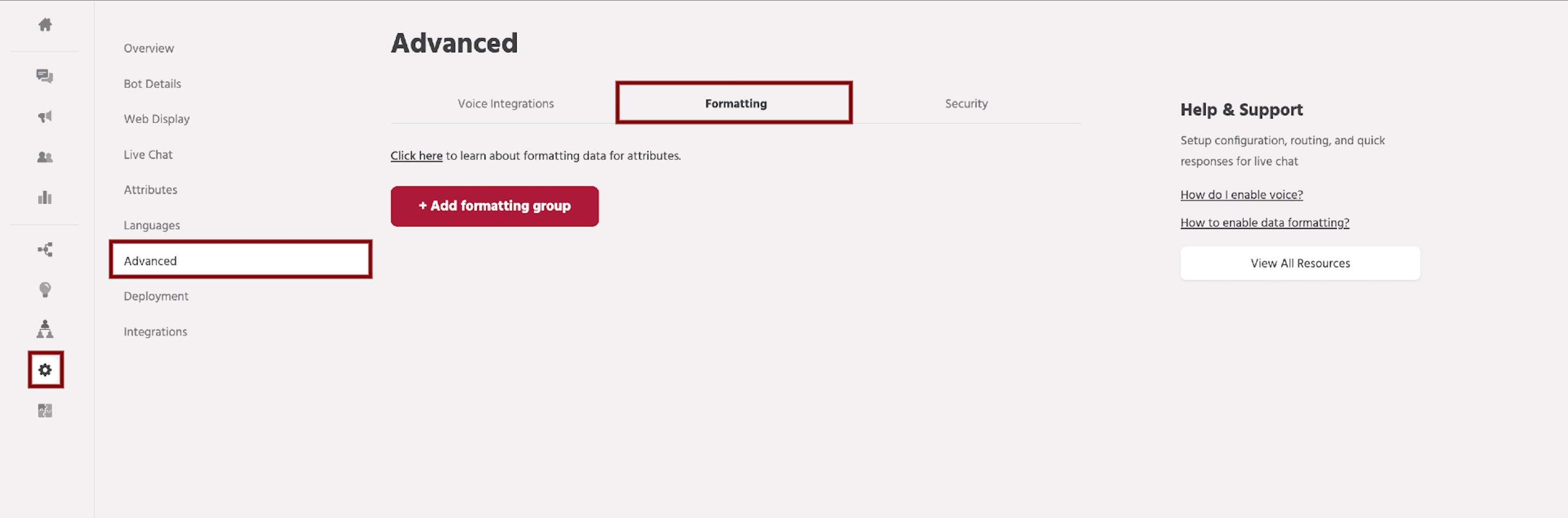Select the Formatting tab
The height and width of the screenshot is (518, 1568).
[734, 104]
